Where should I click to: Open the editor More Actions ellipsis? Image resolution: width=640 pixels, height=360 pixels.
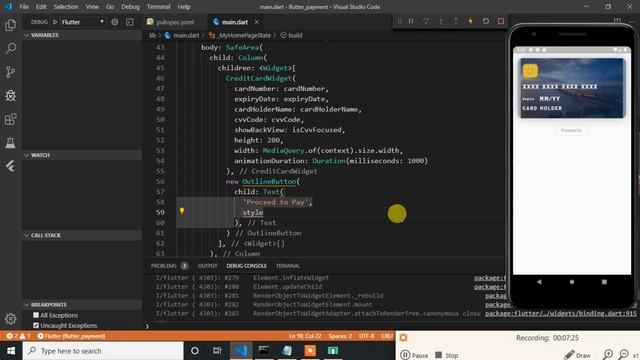click(632, 21)
